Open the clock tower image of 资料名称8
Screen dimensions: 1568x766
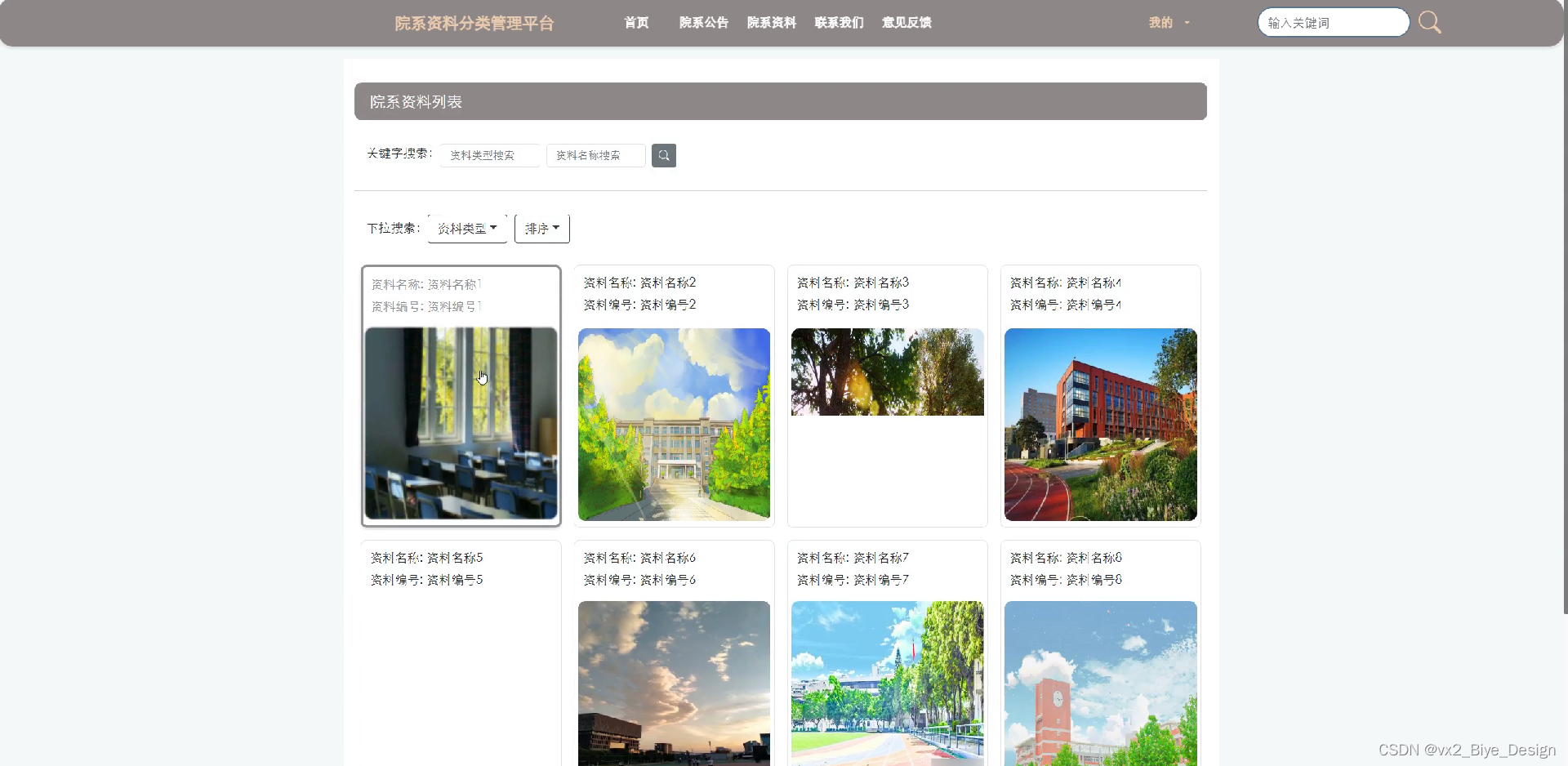coord(1101,684)
